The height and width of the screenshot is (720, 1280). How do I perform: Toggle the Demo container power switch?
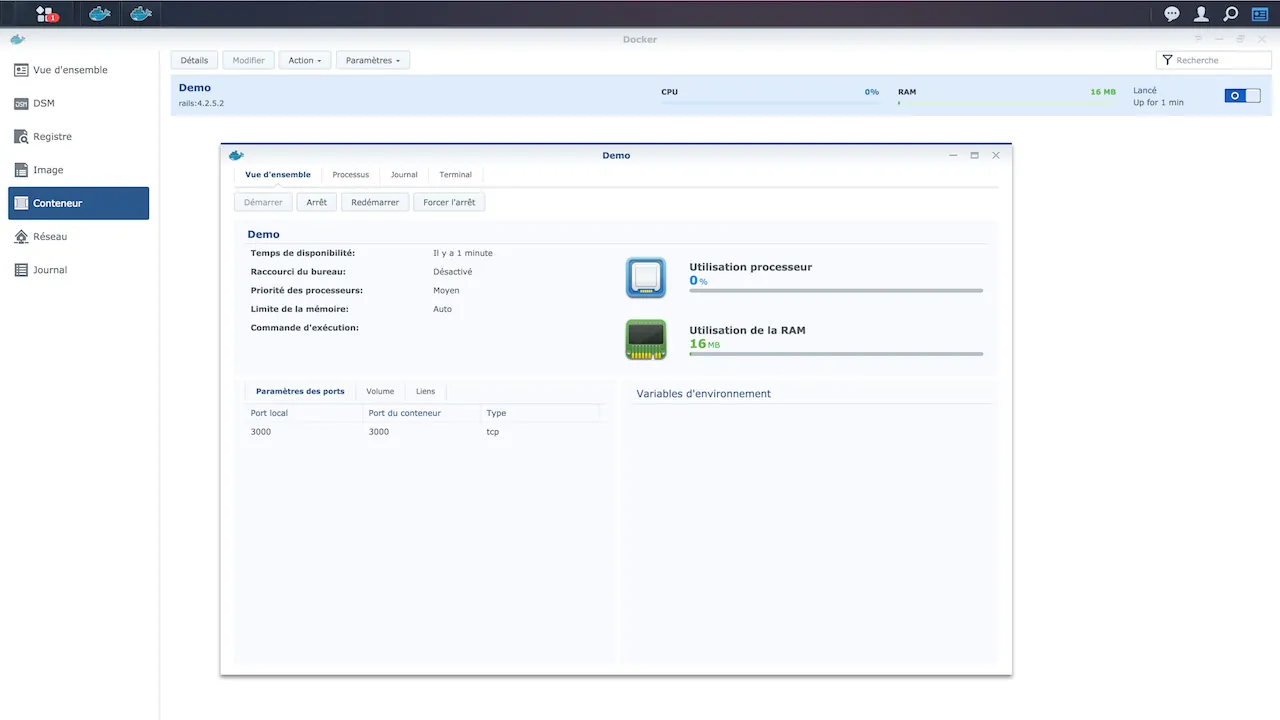click(1243, 96)
